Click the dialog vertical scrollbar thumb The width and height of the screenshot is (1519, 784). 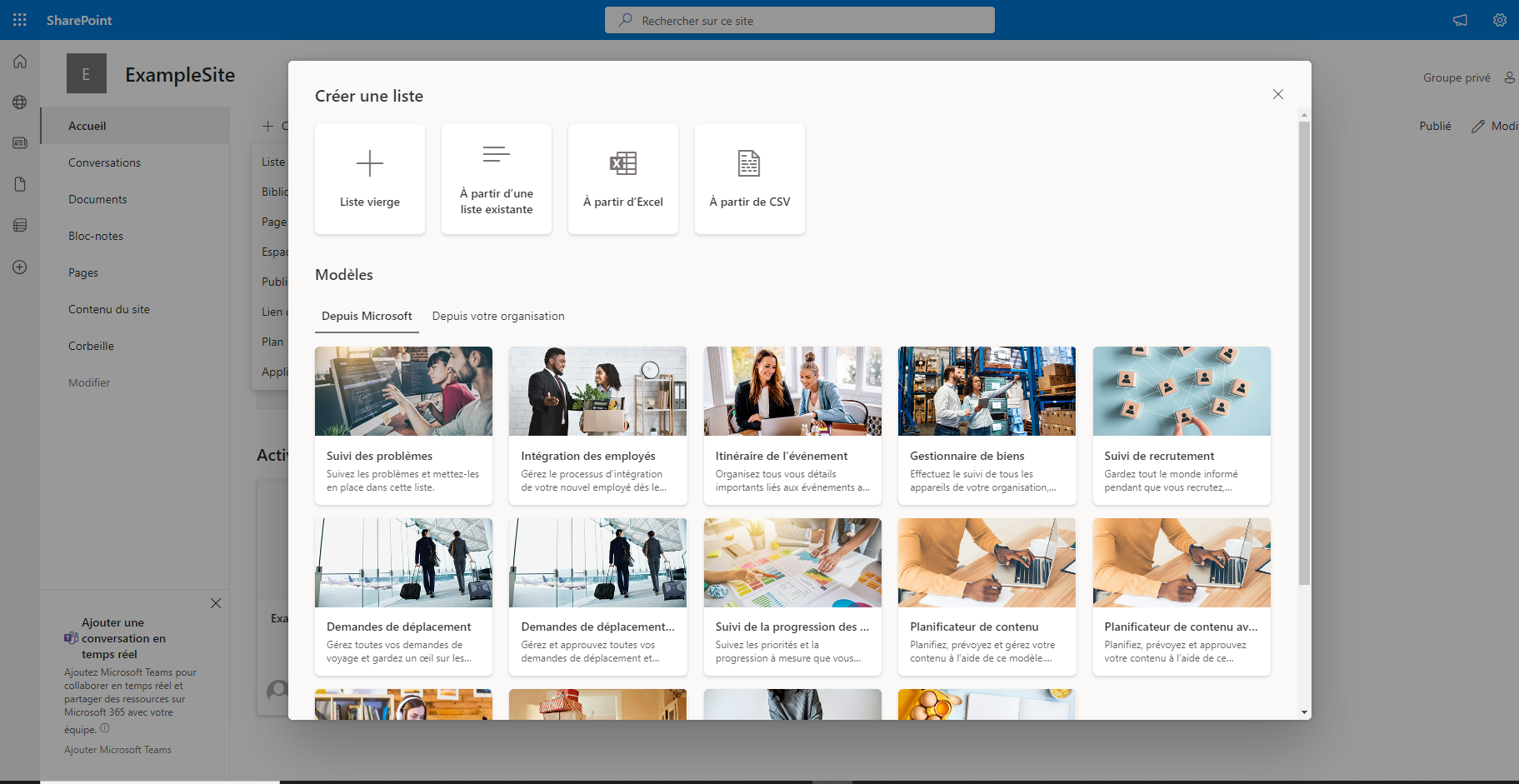1304,353
